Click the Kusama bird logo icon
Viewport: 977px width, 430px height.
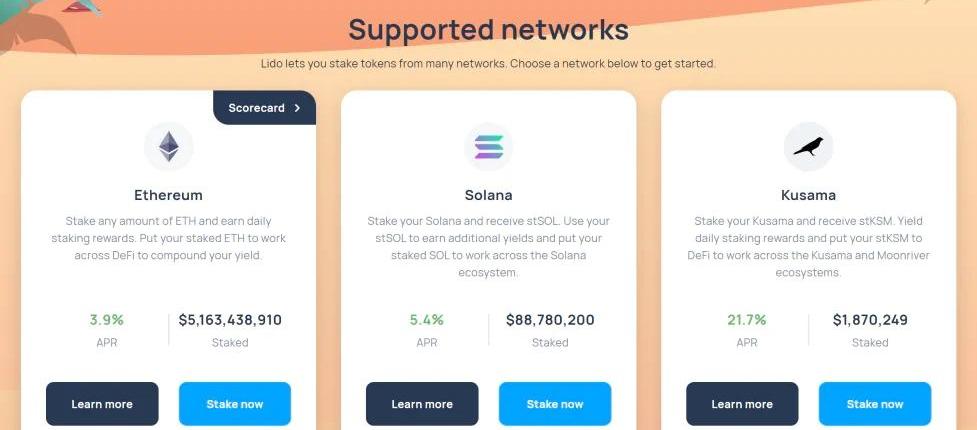tap(808, 146)
